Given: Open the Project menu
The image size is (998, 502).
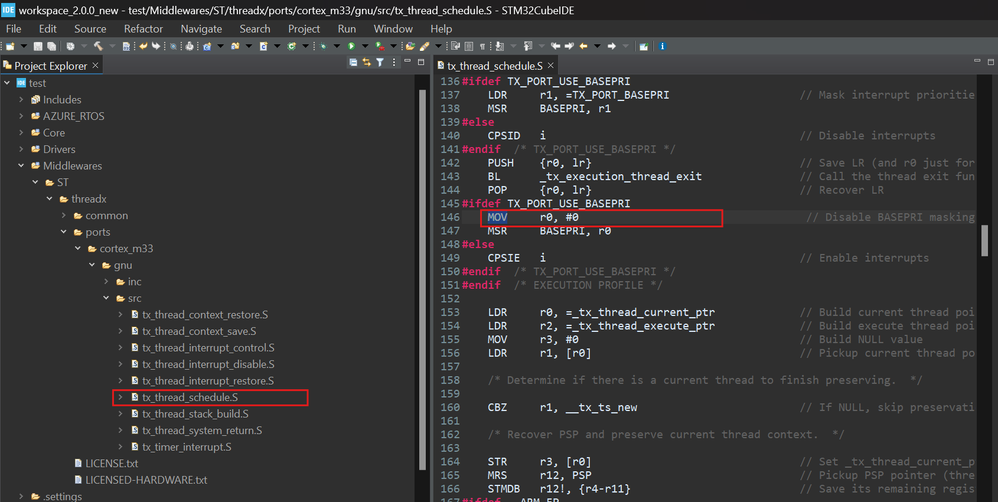Looking at the screenshot, I should pyautogui.click(x=304, y=29).
